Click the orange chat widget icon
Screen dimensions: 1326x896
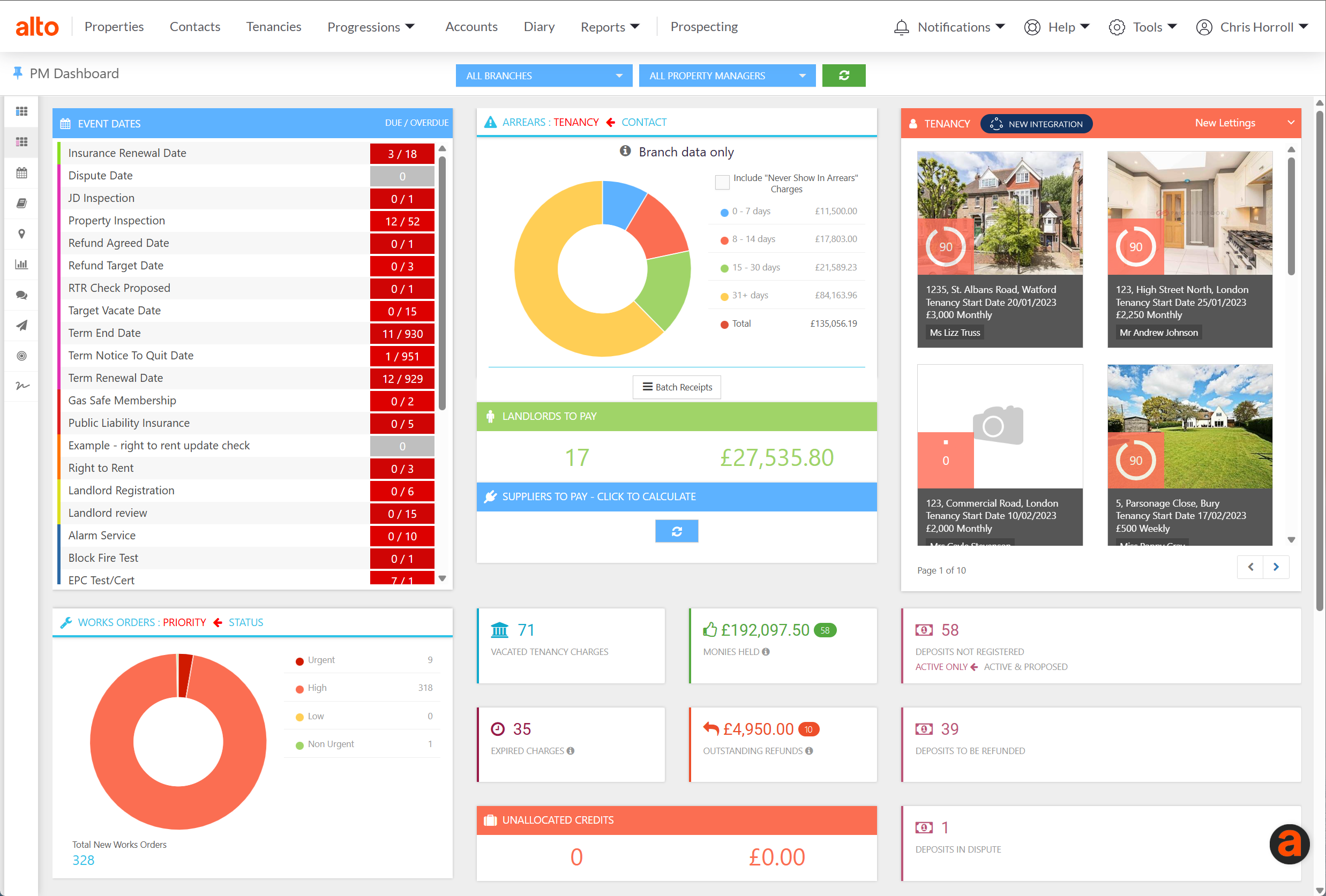pyautogui.click(x=1289, y=844)
